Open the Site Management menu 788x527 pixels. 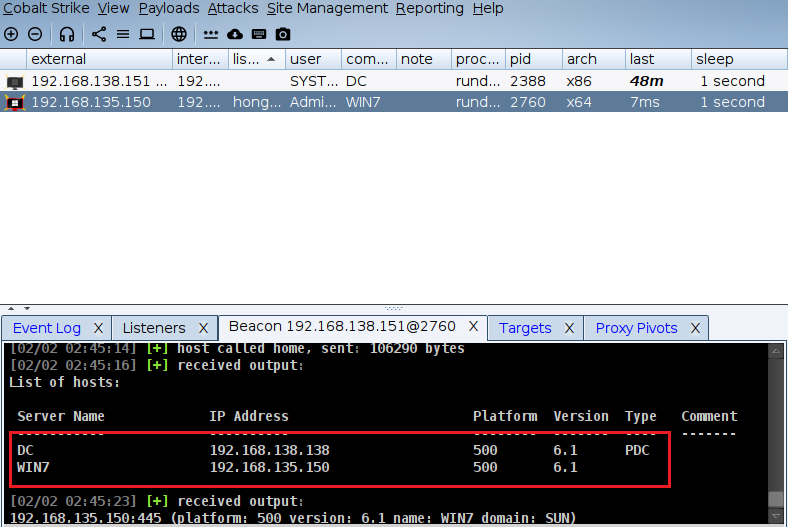327,9
